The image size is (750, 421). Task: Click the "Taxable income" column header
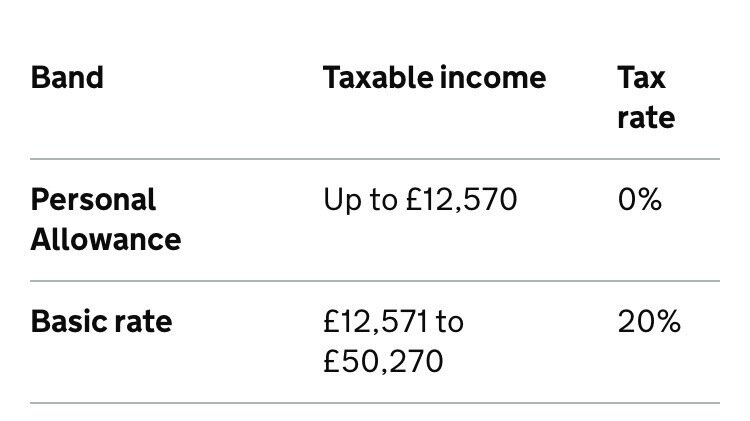pos(434,78)
